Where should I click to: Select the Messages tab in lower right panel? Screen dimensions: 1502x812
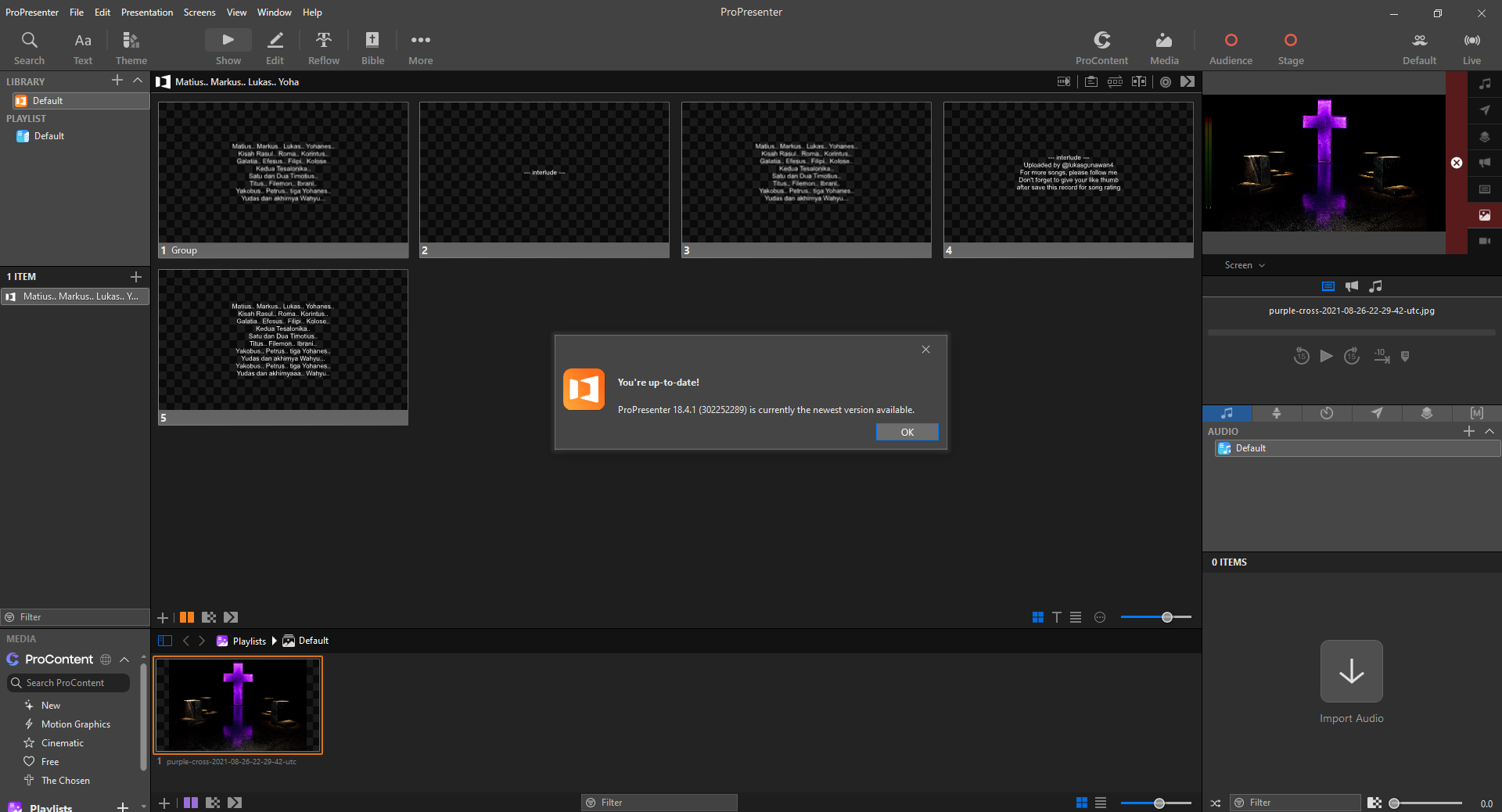coord(1377,413)
